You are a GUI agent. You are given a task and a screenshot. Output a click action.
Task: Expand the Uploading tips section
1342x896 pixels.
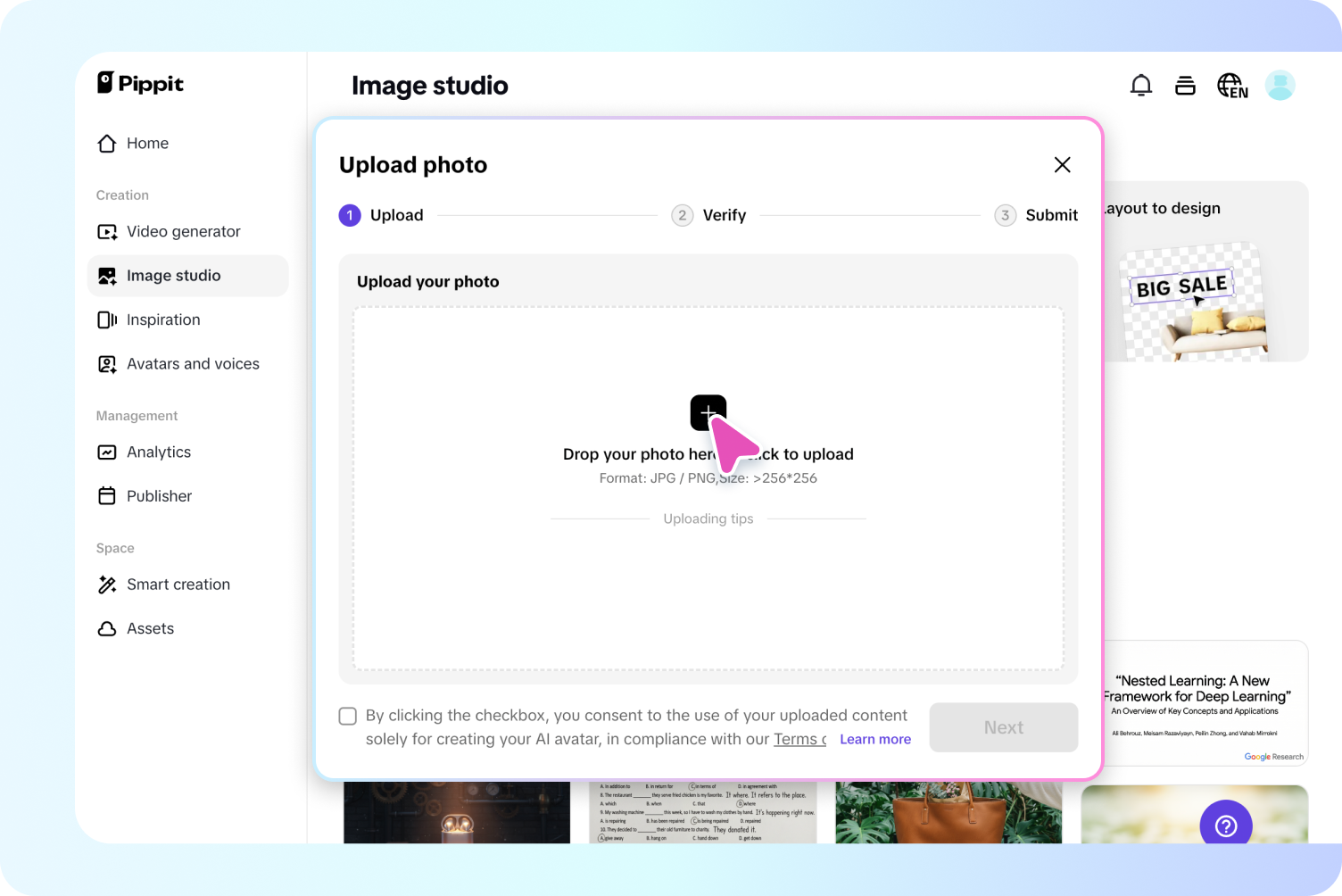[x=708, y=519]
